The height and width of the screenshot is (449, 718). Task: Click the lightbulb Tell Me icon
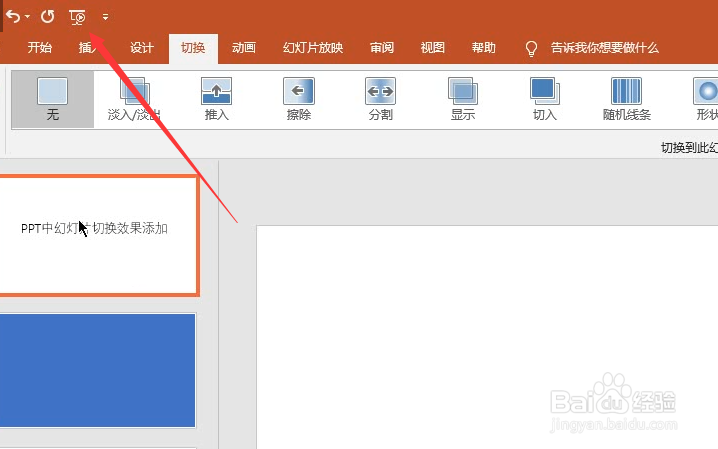point(531,48)
